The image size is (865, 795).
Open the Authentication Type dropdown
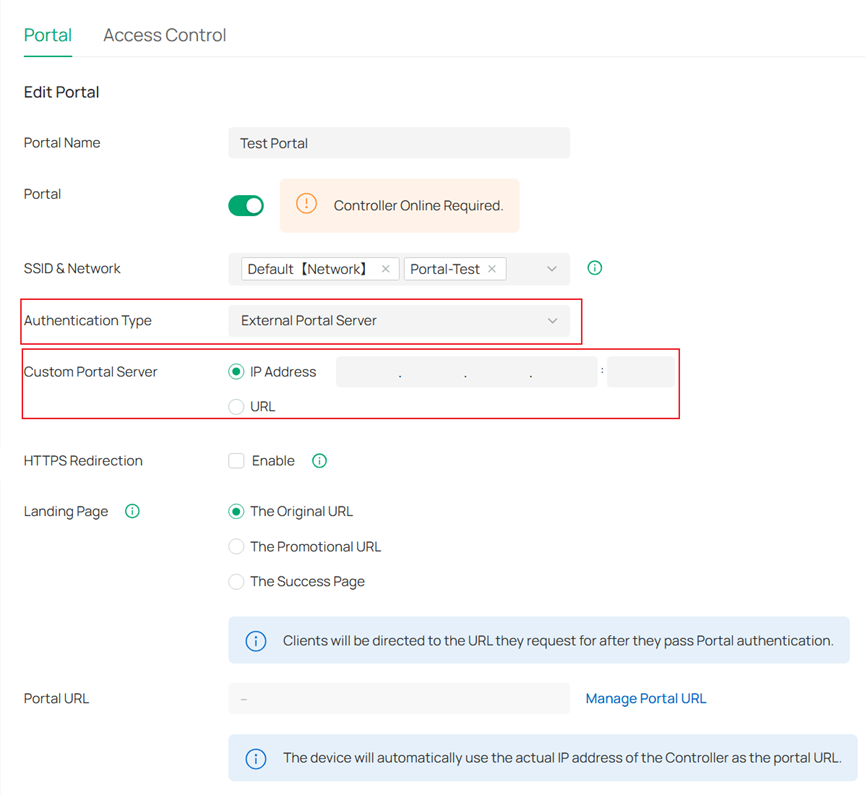tap(399, 321)
